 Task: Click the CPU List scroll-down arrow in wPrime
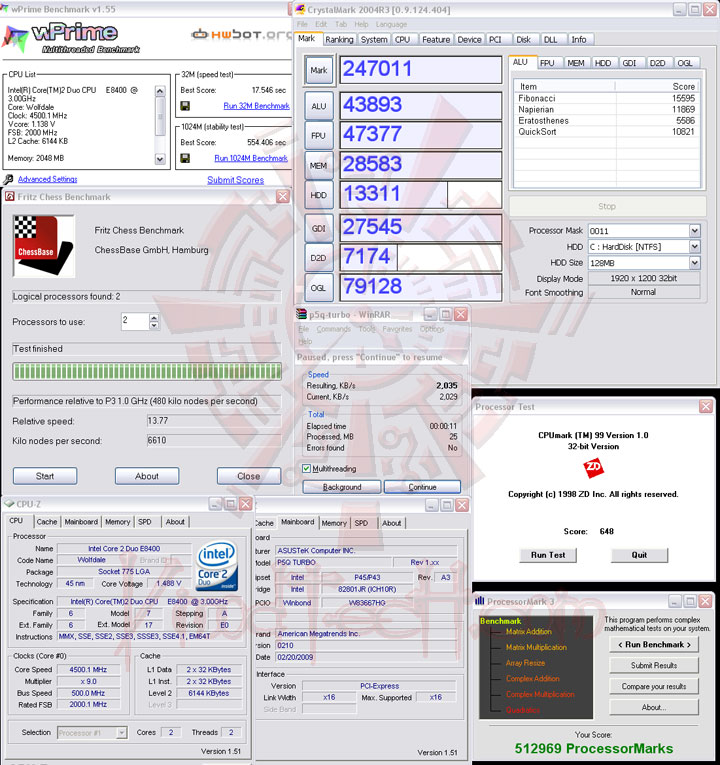(x=160, y=159)
